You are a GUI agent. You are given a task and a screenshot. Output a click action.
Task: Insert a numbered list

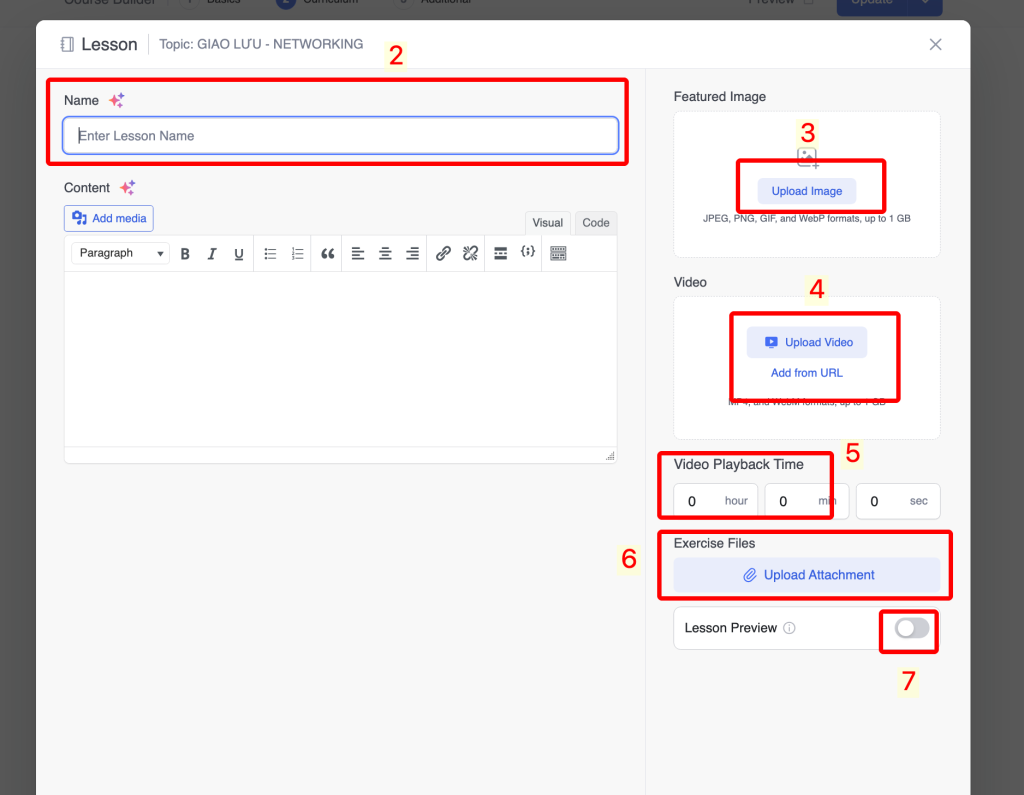[x=297, y=254]
